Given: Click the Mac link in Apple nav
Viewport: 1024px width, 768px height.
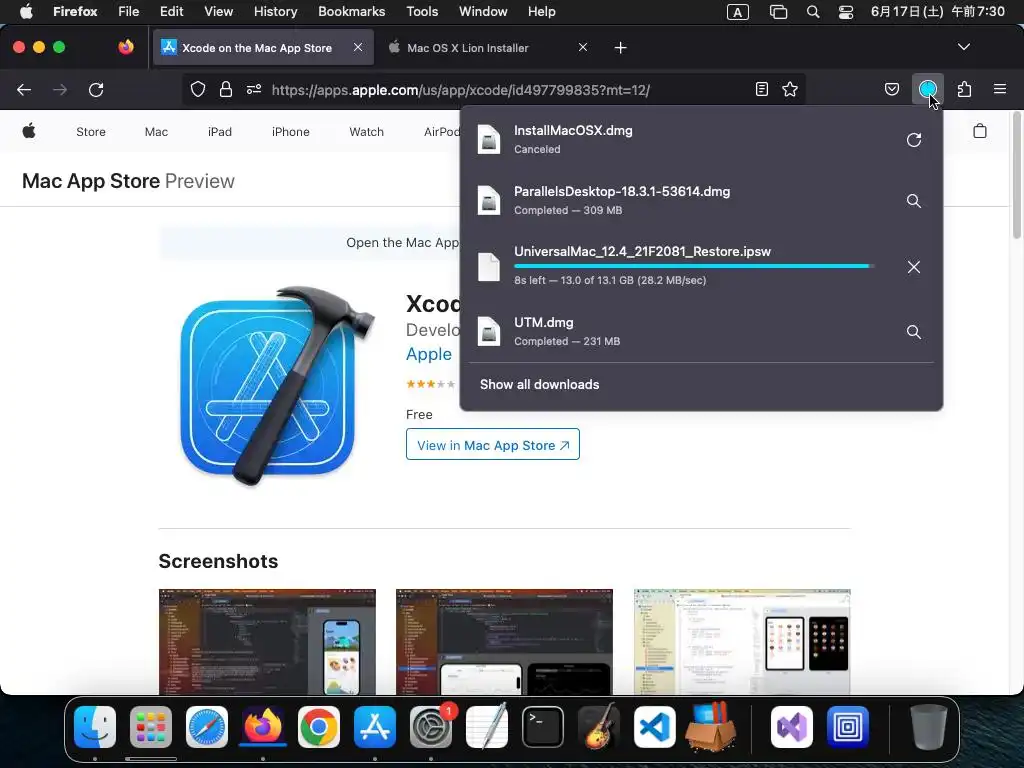Looking at the screenshot, I should point(156,132).
